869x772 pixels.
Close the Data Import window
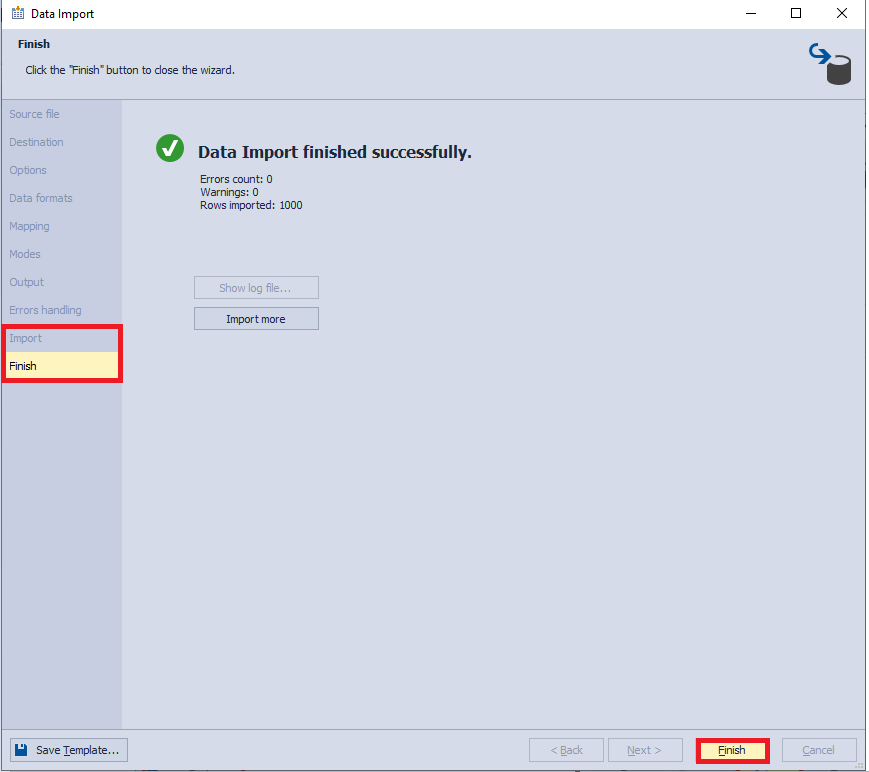coord(842,13)
